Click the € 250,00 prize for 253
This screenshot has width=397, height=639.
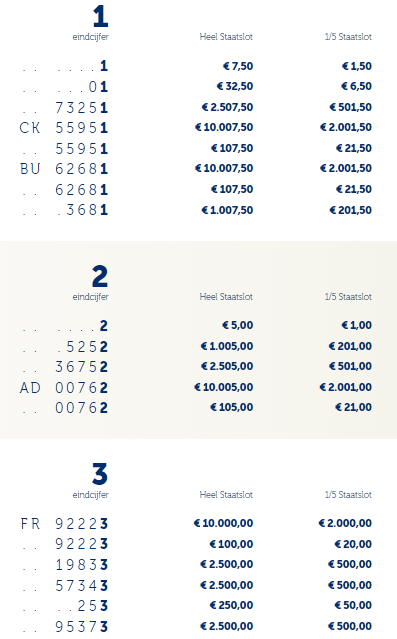[x=231, y=605]
